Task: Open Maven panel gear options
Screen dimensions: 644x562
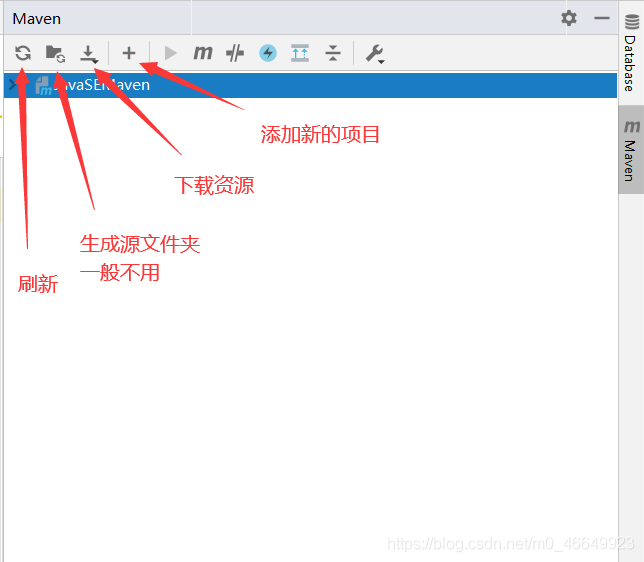Action: point(569,18)
